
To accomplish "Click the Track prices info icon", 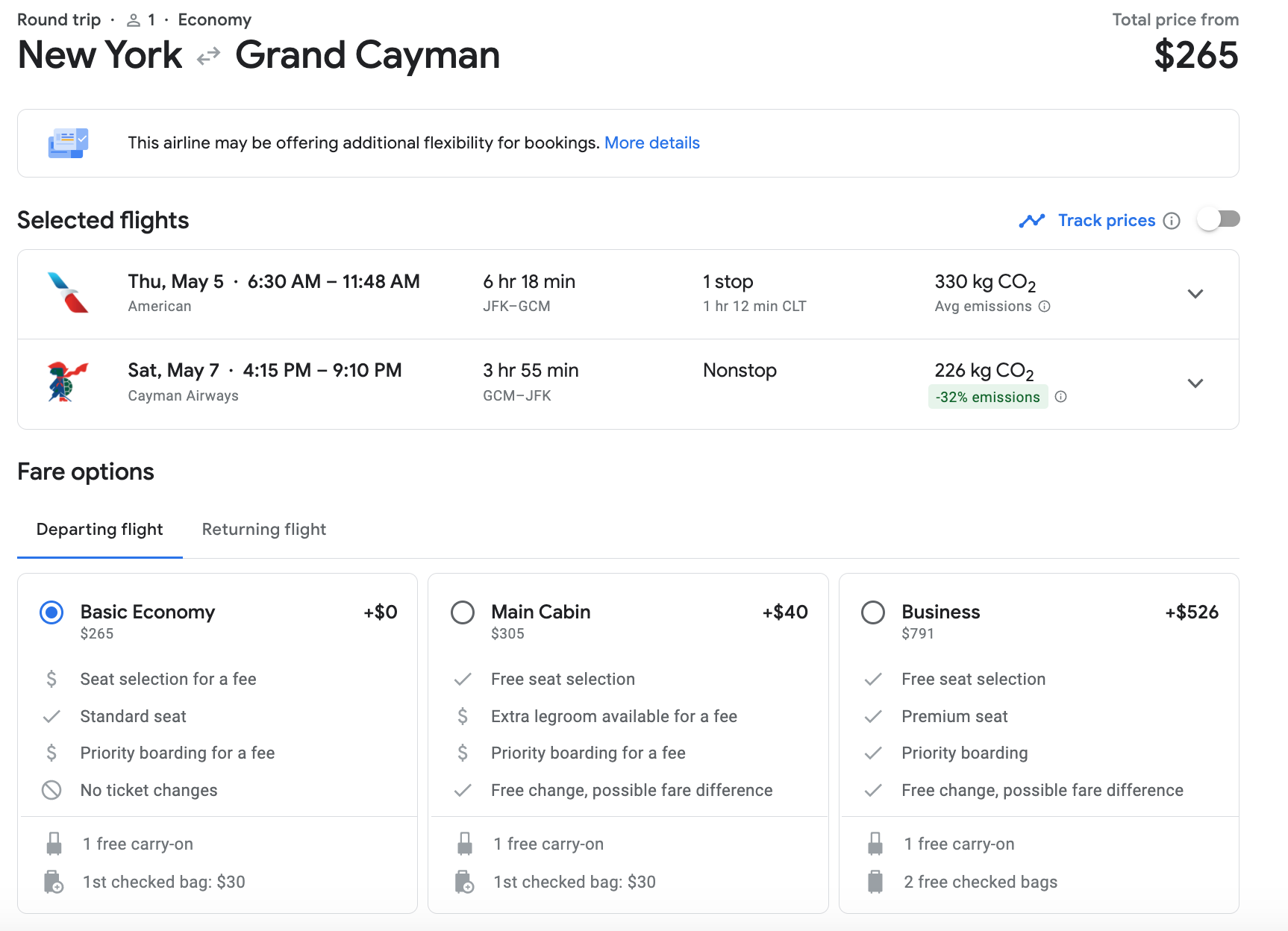I will pos(1172,221).
